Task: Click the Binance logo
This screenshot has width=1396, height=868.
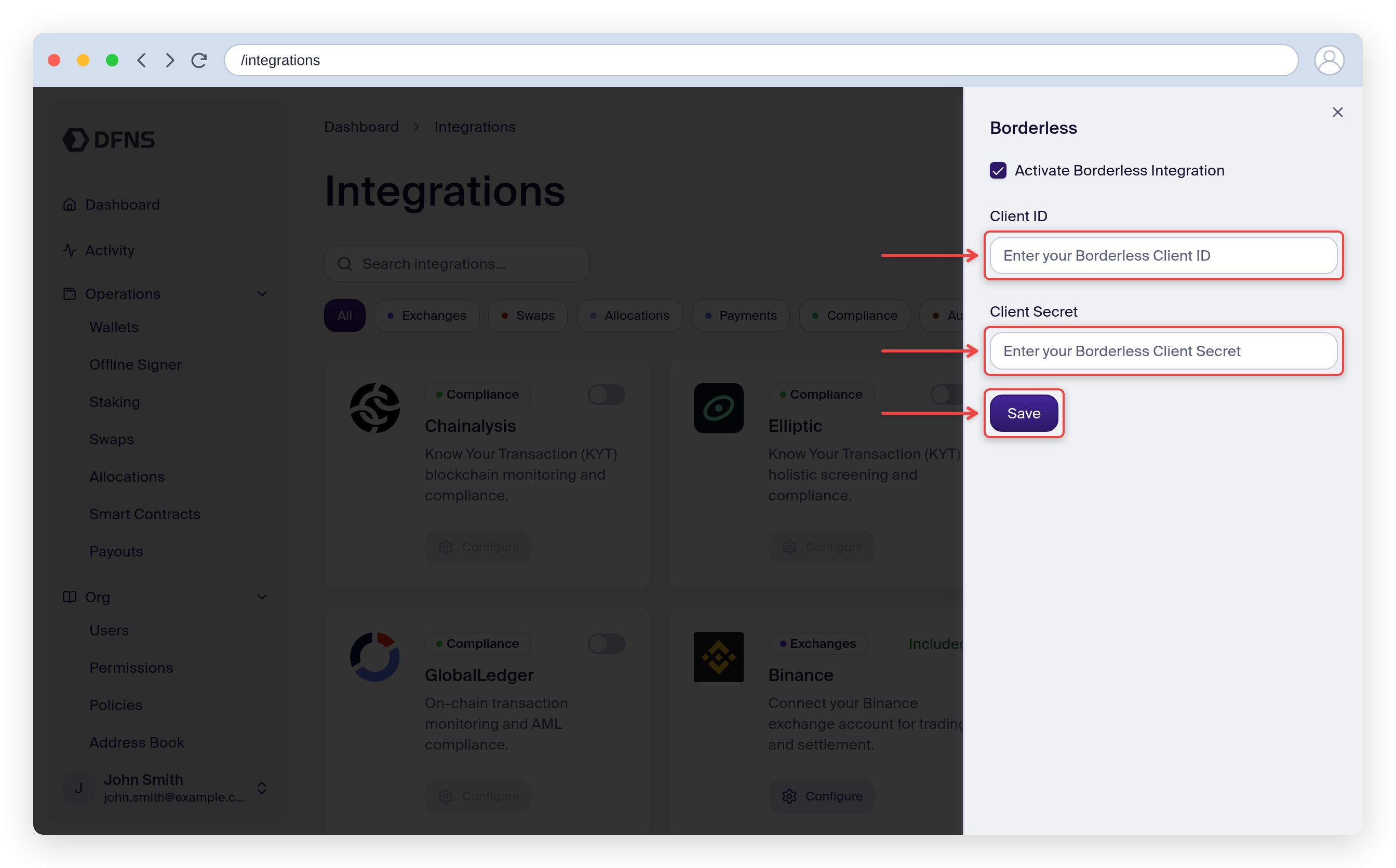Action: coord(718,657)
